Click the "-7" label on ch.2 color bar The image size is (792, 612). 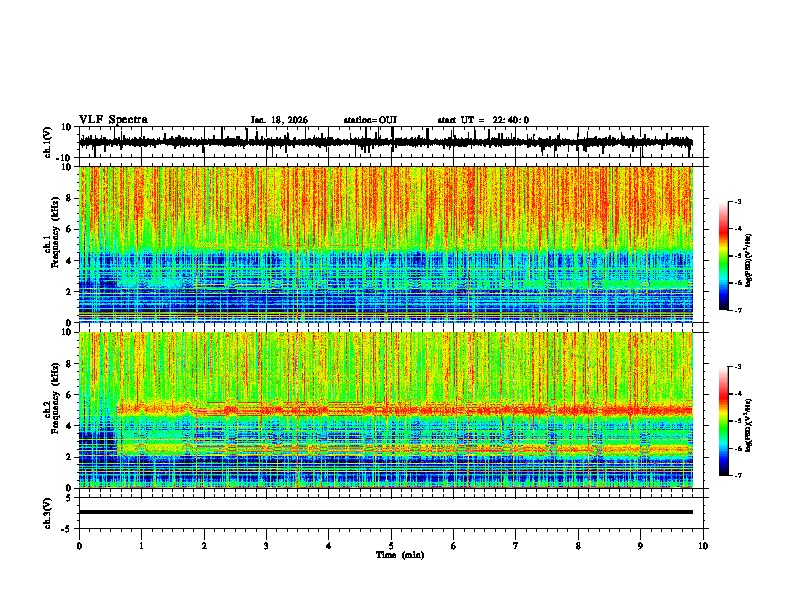pos(737,476)
